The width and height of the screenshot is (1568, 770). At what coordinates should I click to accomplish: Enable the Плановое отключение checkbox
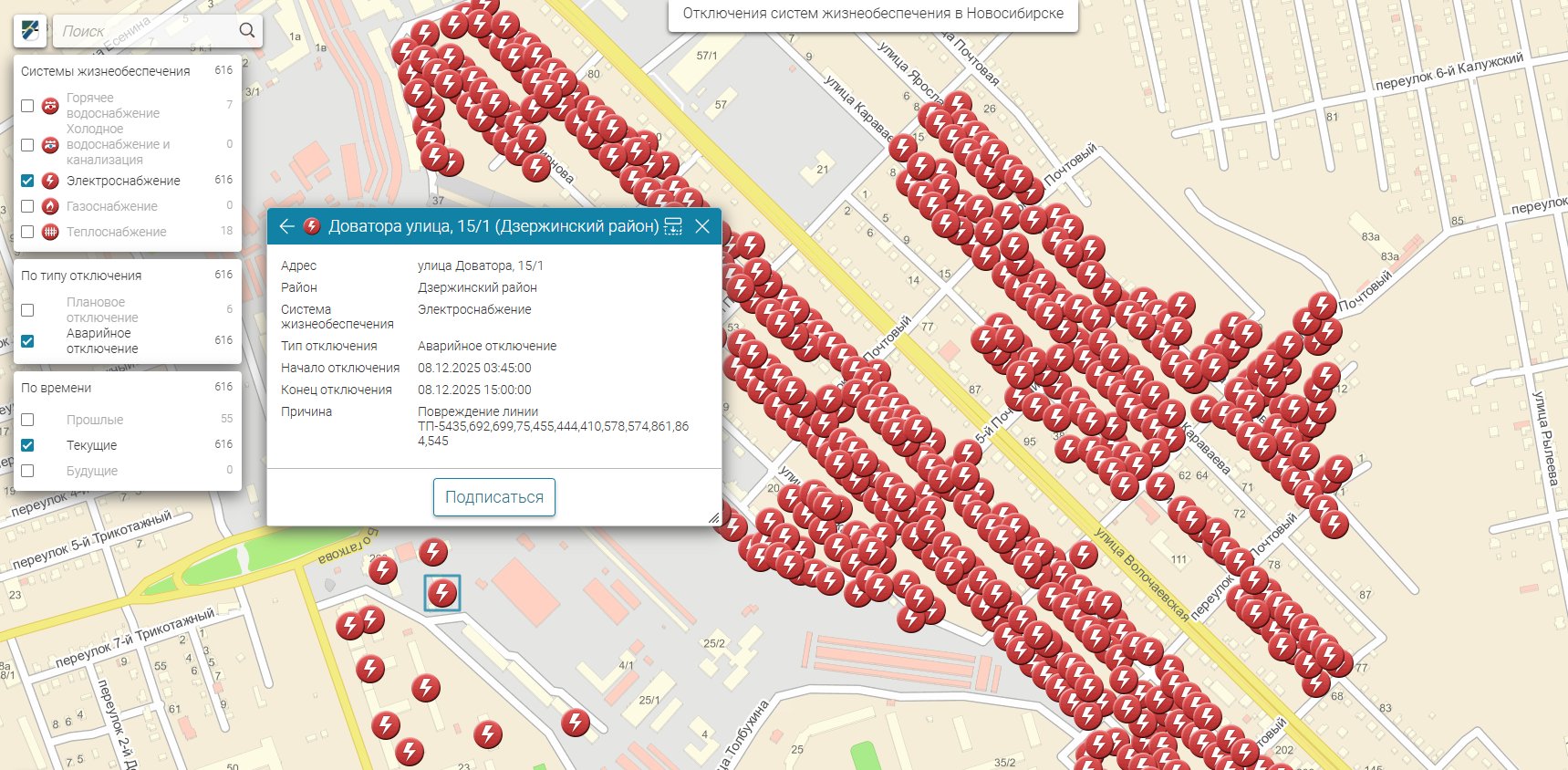coord(27,310)
